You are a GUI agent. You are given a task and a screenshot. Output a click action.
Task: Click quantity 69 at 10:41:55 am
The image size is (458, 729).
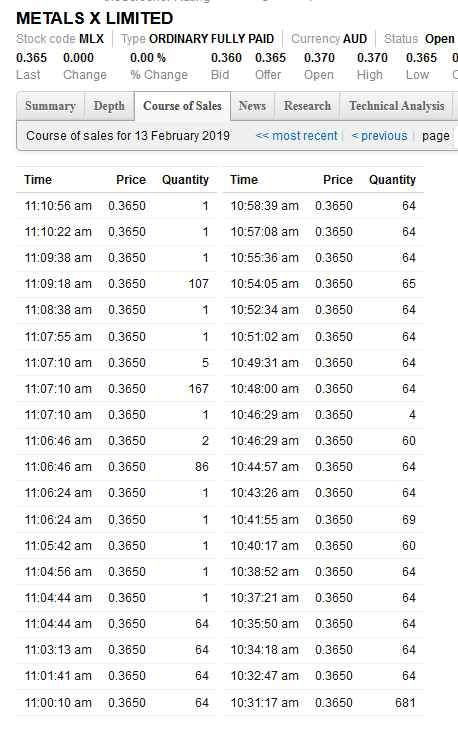409,520
